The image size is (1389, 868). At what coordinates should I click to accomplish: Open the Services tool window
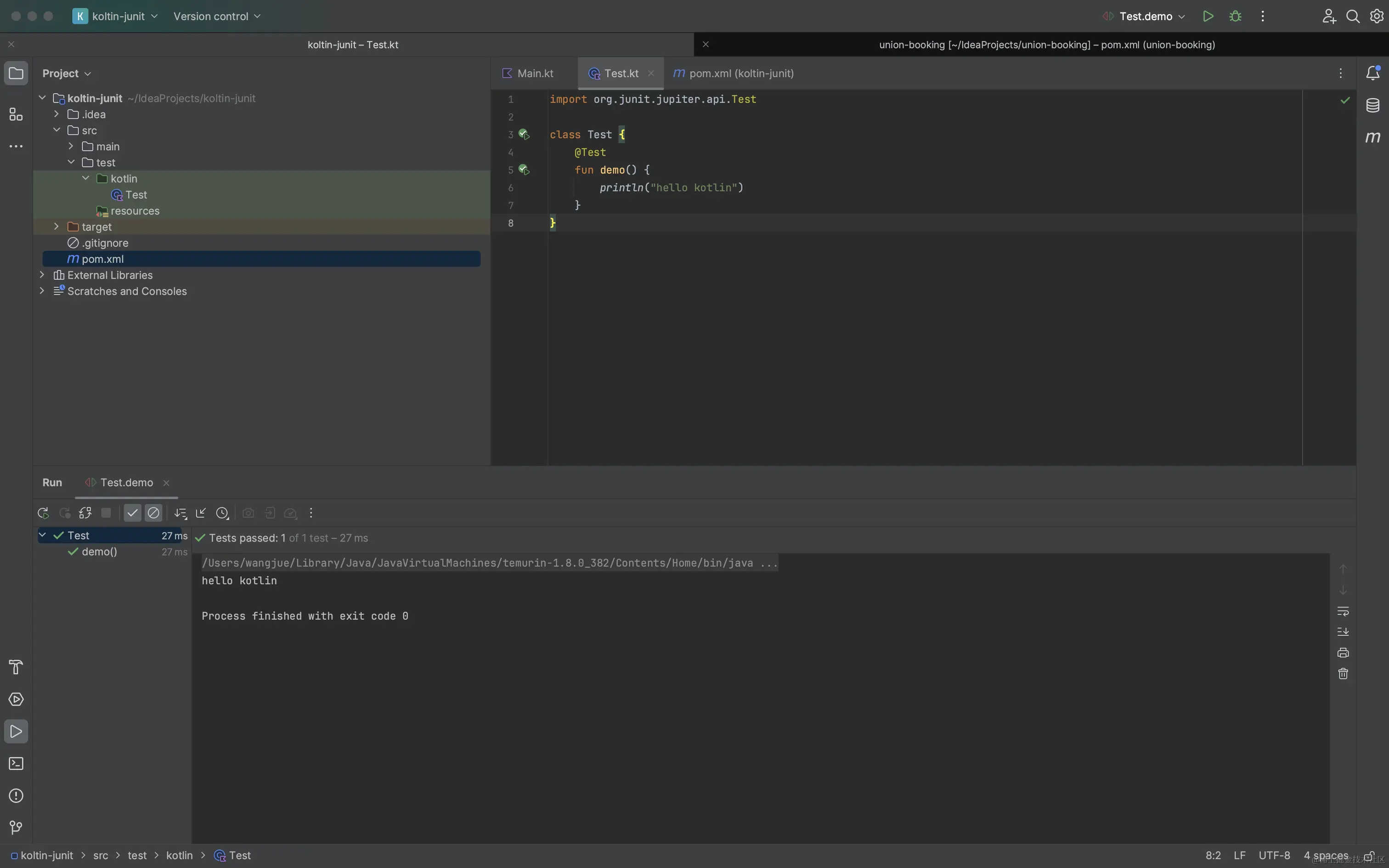coord(16,699)
